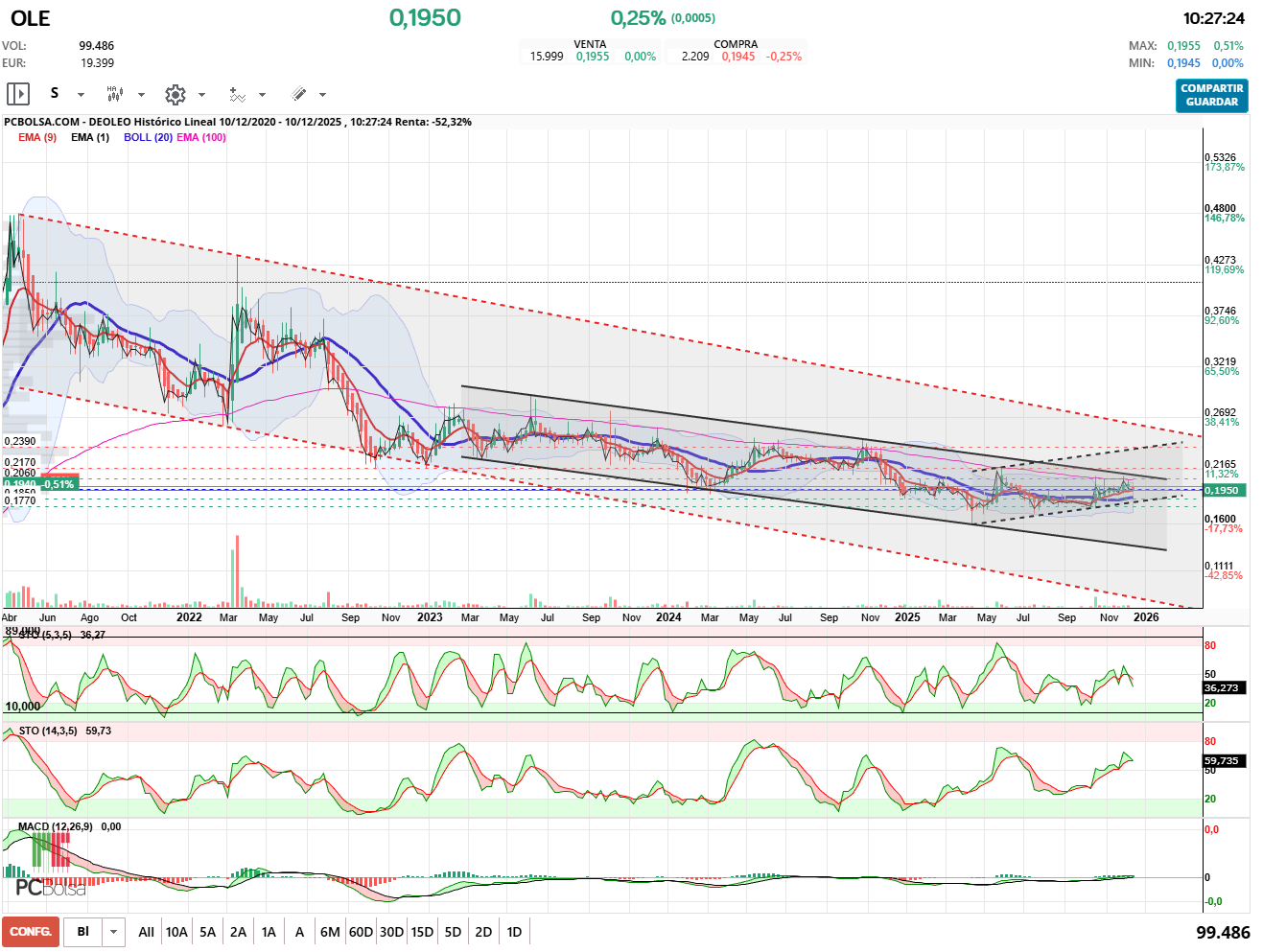Click the COMPARTIR GUARDAR button
Screen dimensions: 1263x952
click(1211, 95)
